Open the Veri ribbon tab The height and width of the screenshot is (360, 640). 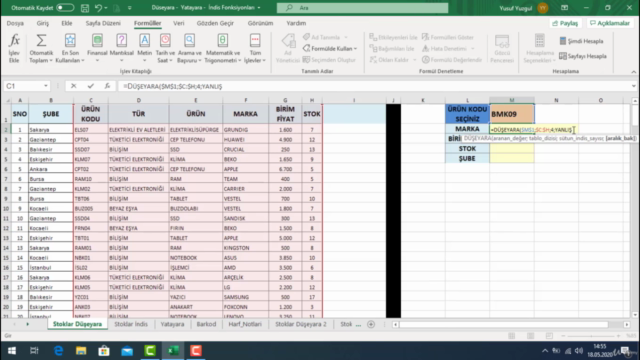click(179, 23)
